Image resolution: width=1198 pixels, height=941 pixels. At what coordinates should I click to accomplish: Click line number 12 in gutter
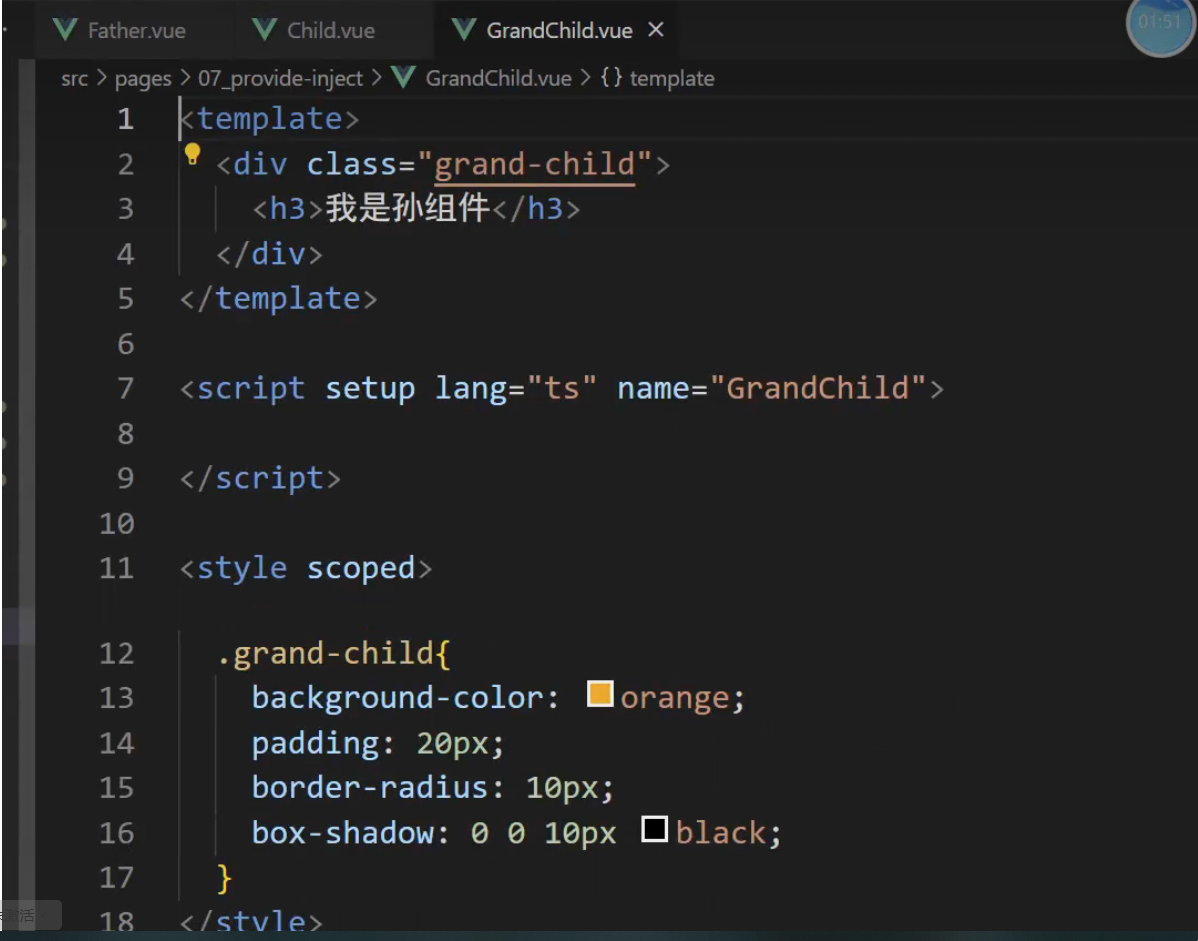pos(116,654)
